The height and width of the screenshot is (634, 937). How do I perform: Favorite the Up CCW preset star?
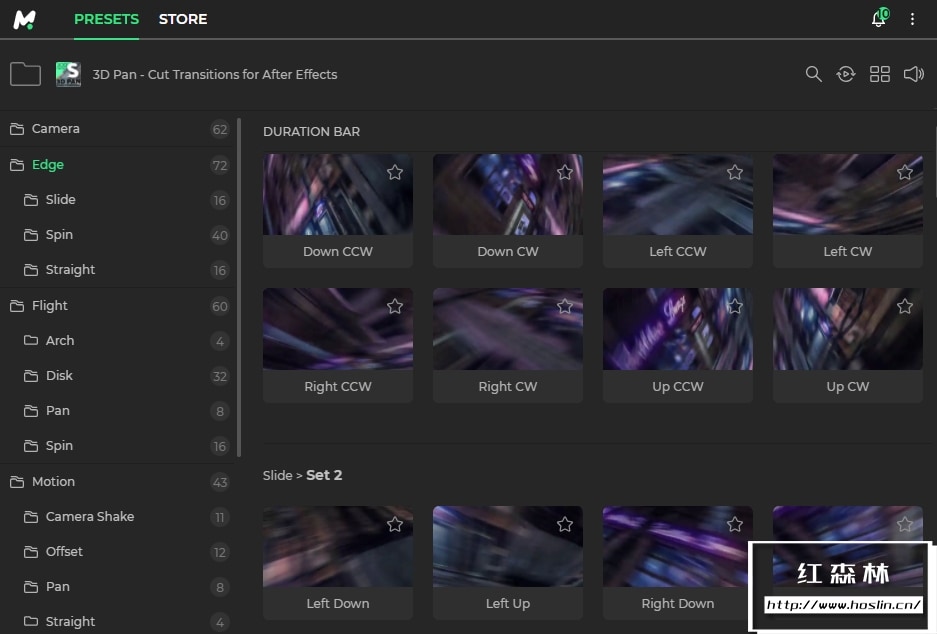tap(735, 307)
